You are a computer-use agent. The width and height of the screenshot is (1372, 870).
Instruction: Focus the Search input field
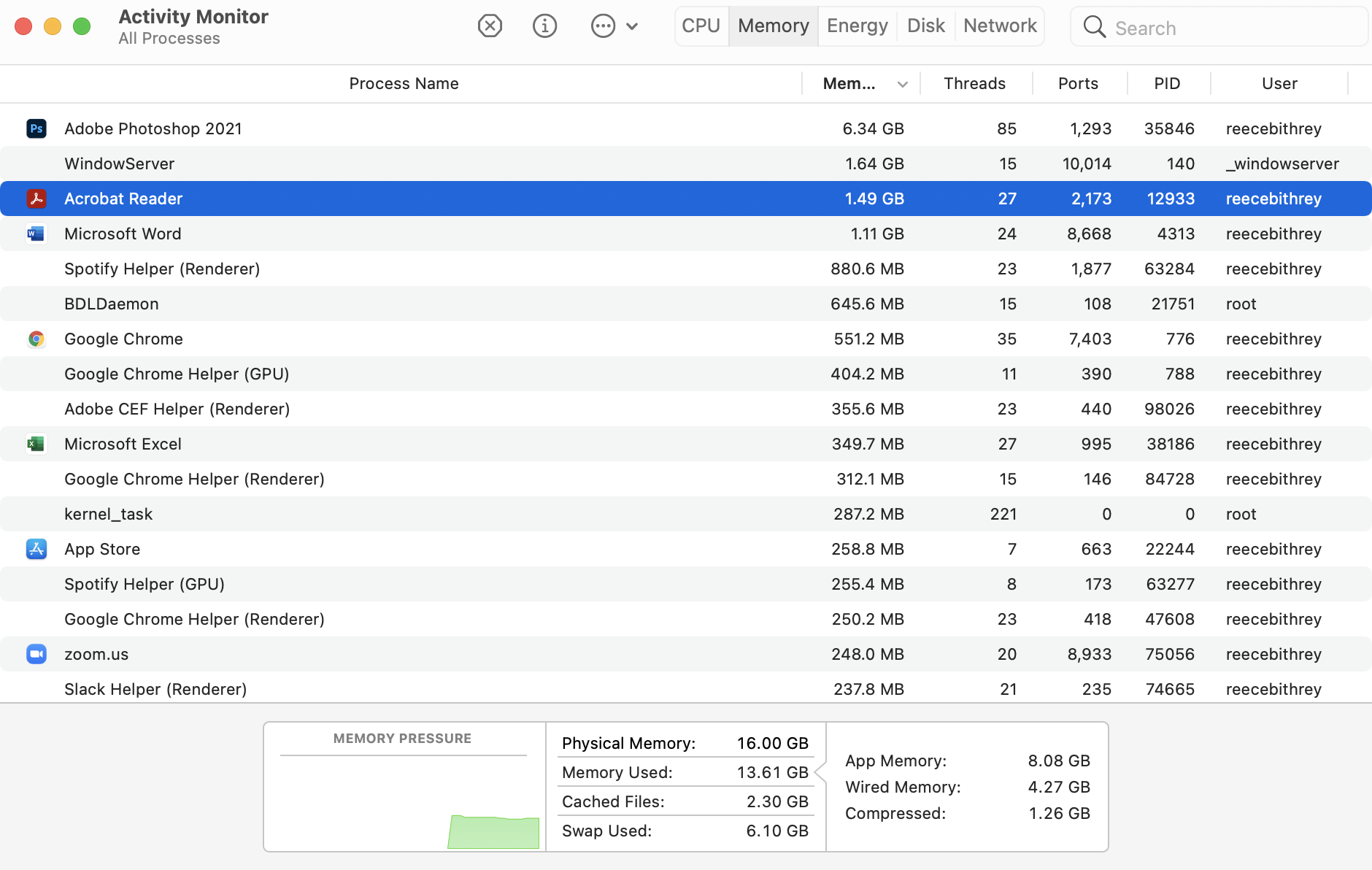[x=1219, y=27]
